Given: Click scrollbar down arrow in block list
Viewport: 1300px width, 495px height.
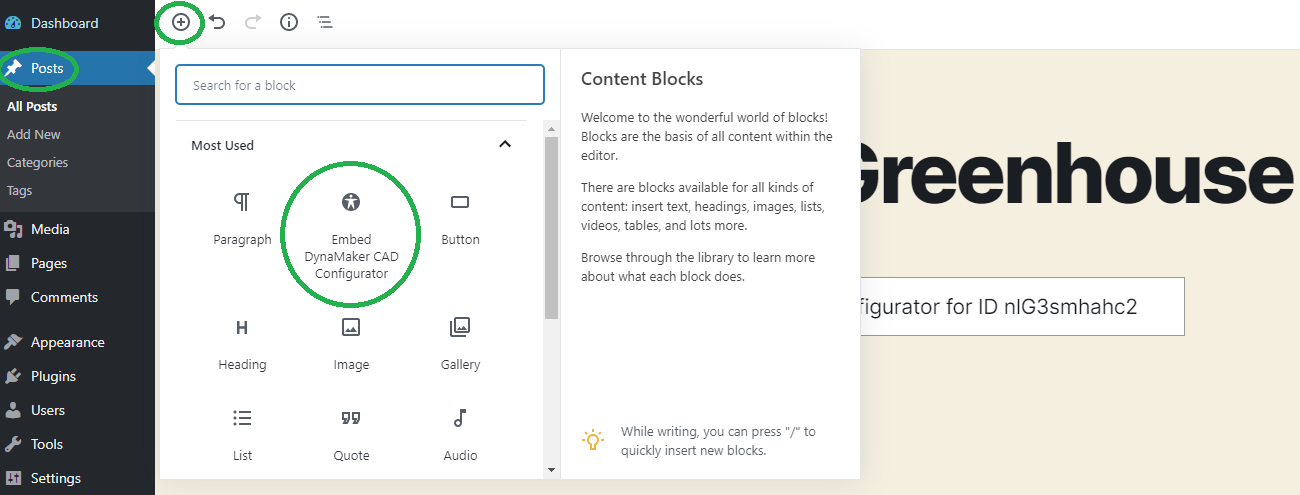Looking at the screenshot, I should pyautogui.click(x=551, y=469).
